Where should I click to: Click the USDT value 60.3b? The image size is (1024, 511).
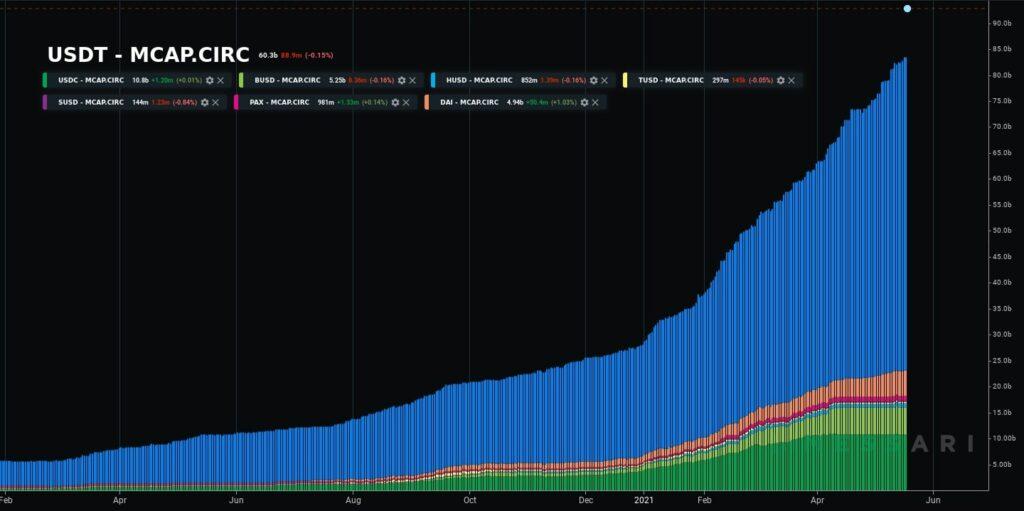[x=268, y=56]
